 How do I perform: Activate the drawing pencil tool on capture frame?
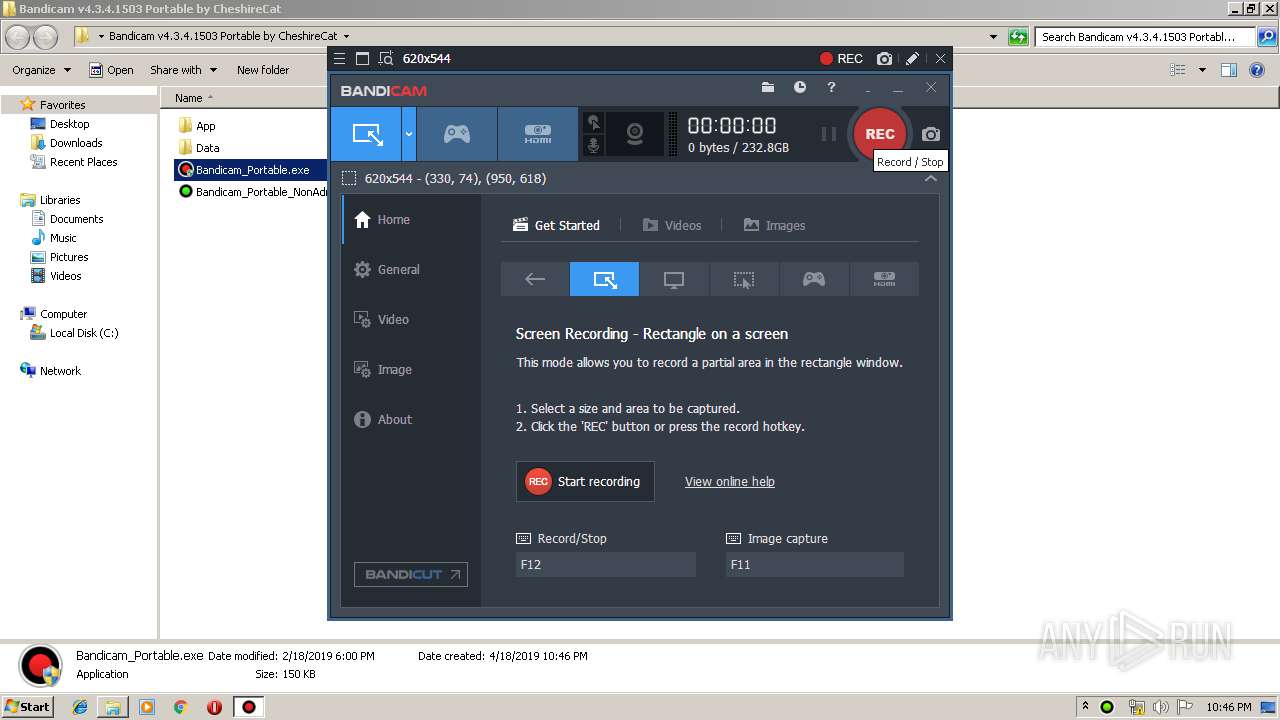(913, 59)
